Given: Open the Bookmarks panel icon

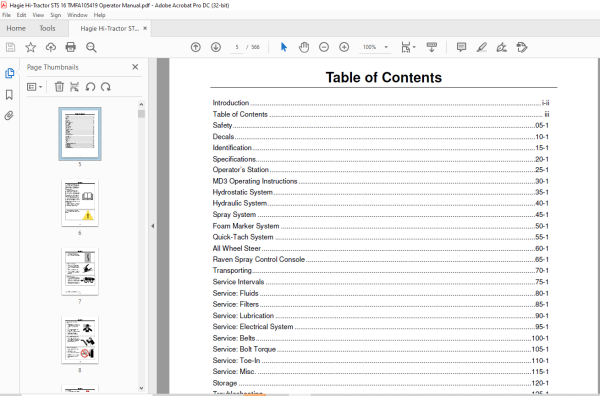Looking at the screenshot, I should (9, 95).
